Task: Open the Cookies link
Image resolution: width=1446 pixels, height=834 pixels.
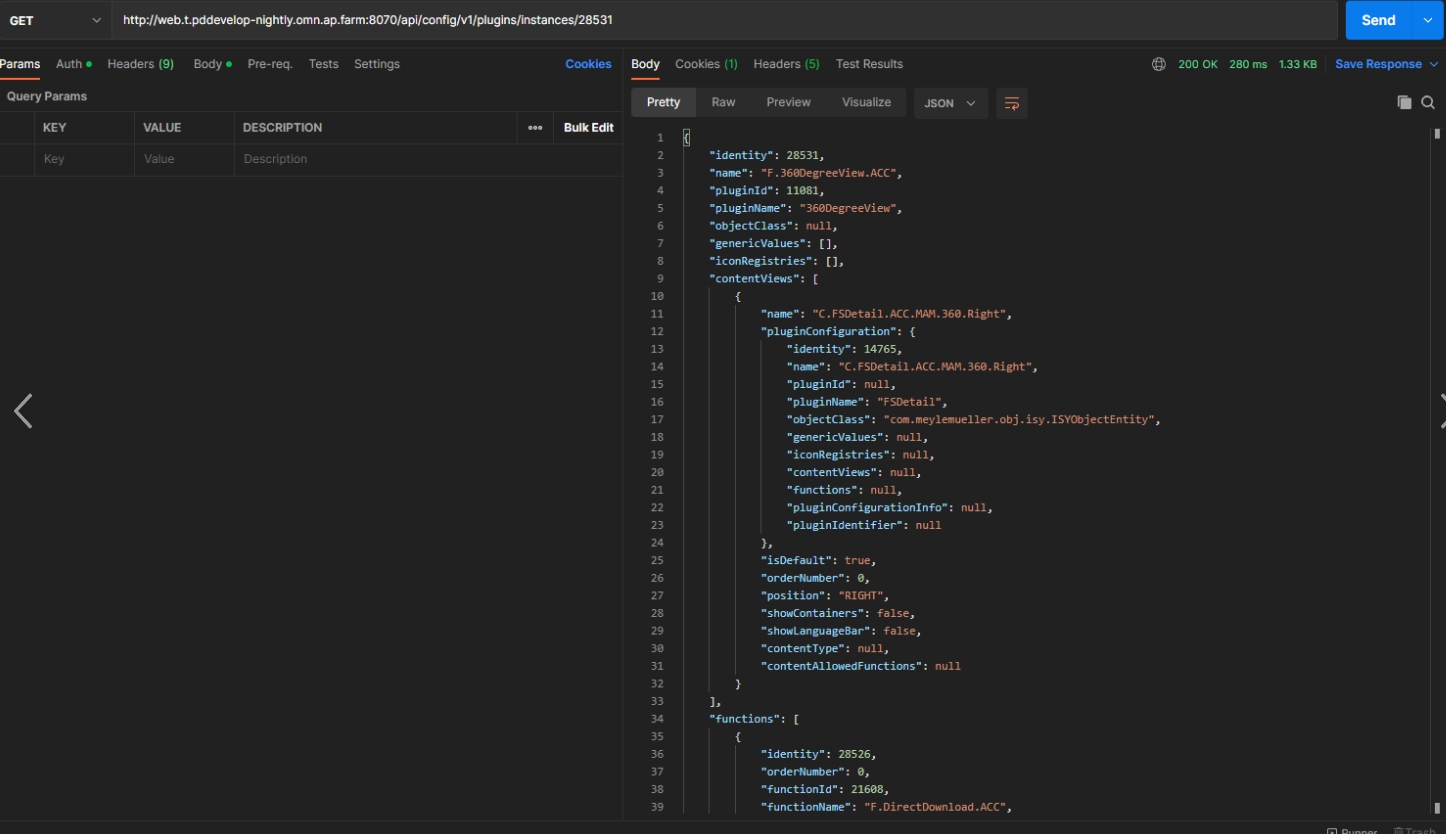Action: pyautogui.click(x=588, y=64)
